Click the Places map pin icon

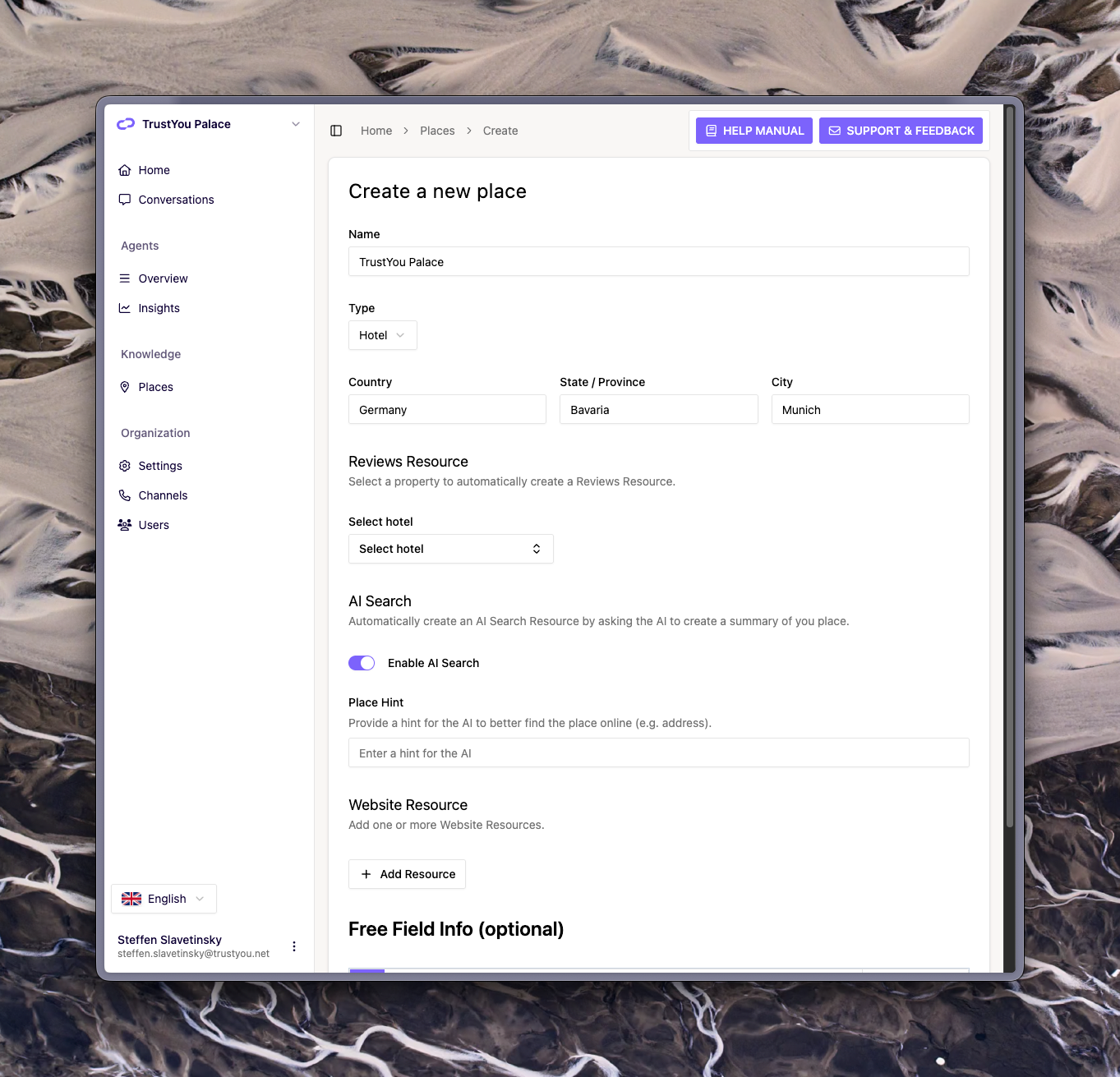(125, 387)
